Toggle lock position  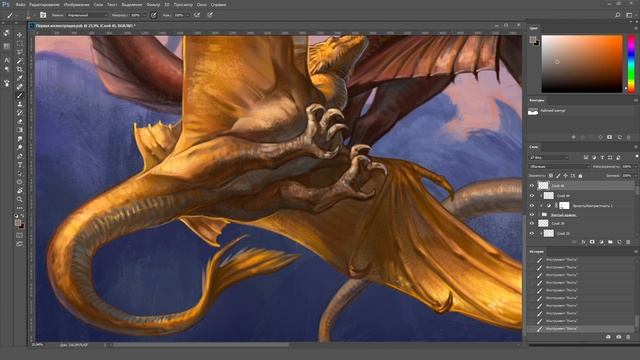click(565, 176)
